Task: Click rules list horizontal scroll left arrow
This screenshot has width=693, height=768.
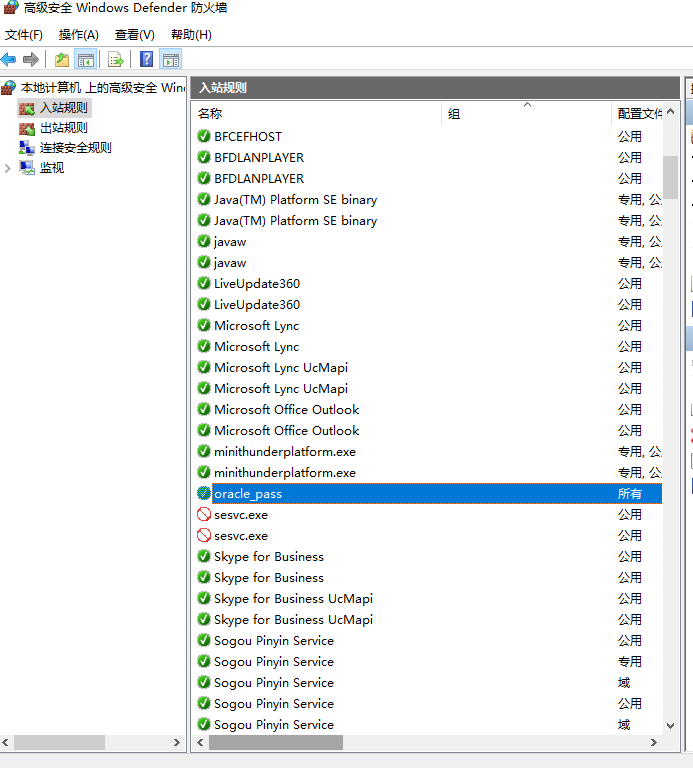Action: tap(200, 743)
